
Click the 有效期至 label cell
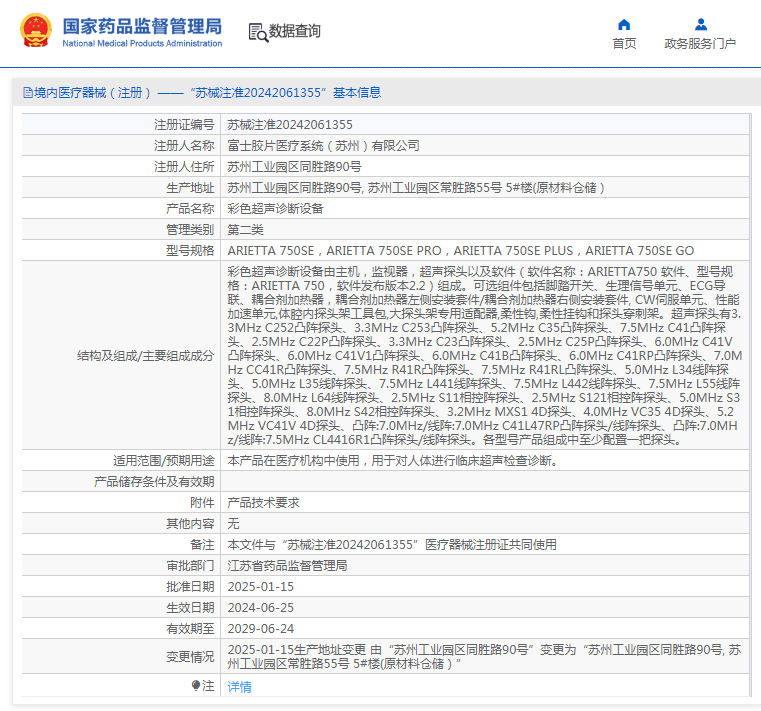tap(121, 628)
